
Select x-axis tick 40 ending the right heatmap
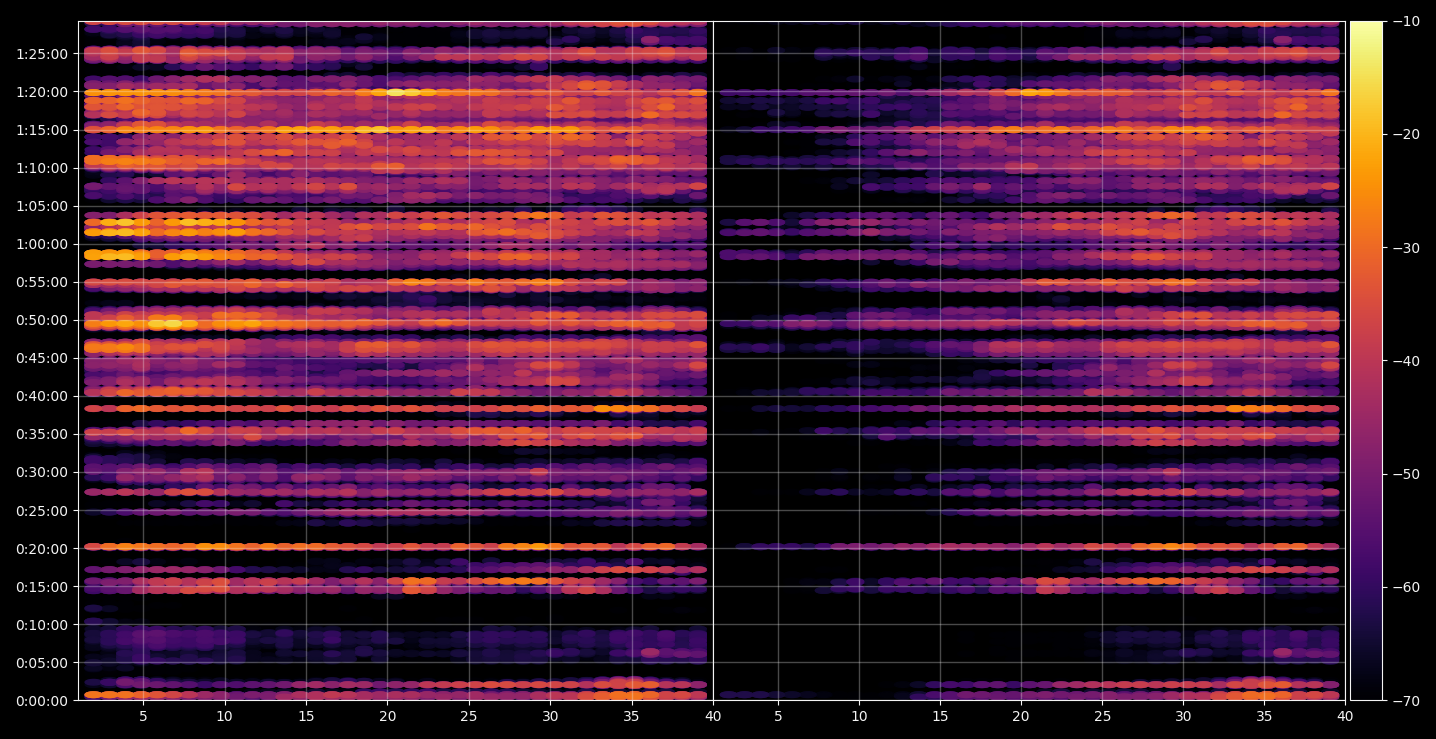tap(1345, 716)
